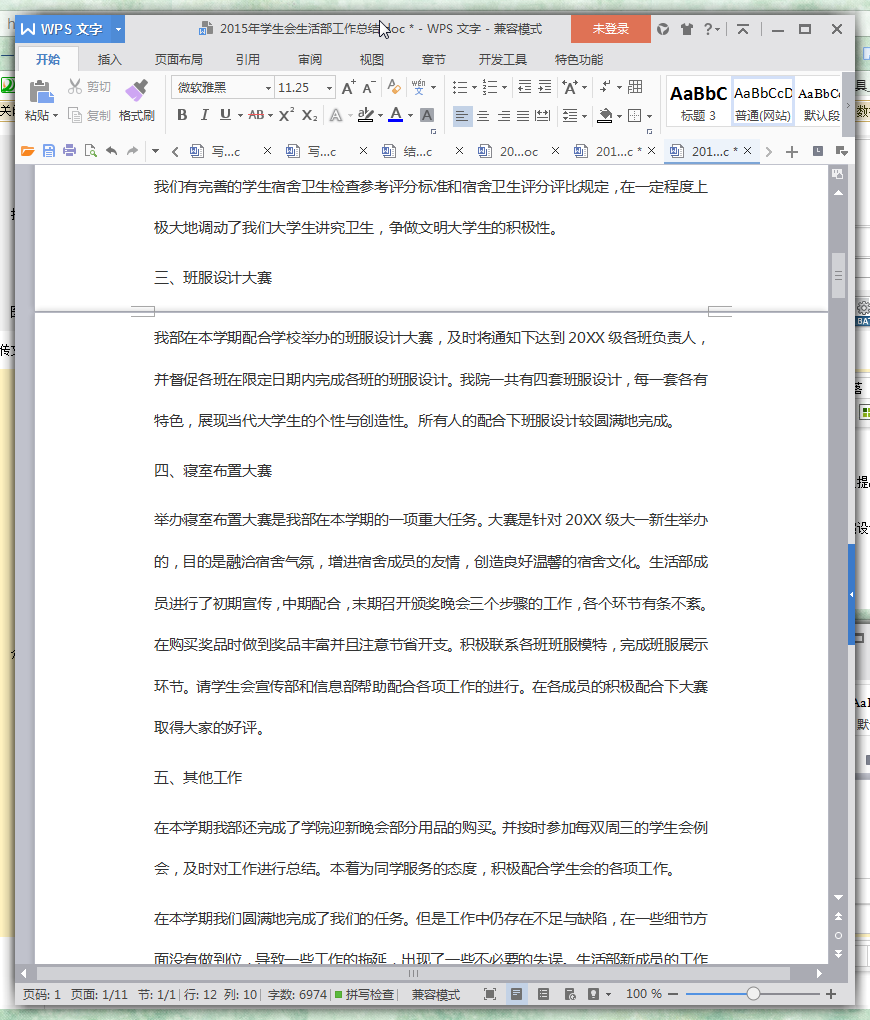
Task: Click the 复制 copy button
Action: tap(89, 116)
